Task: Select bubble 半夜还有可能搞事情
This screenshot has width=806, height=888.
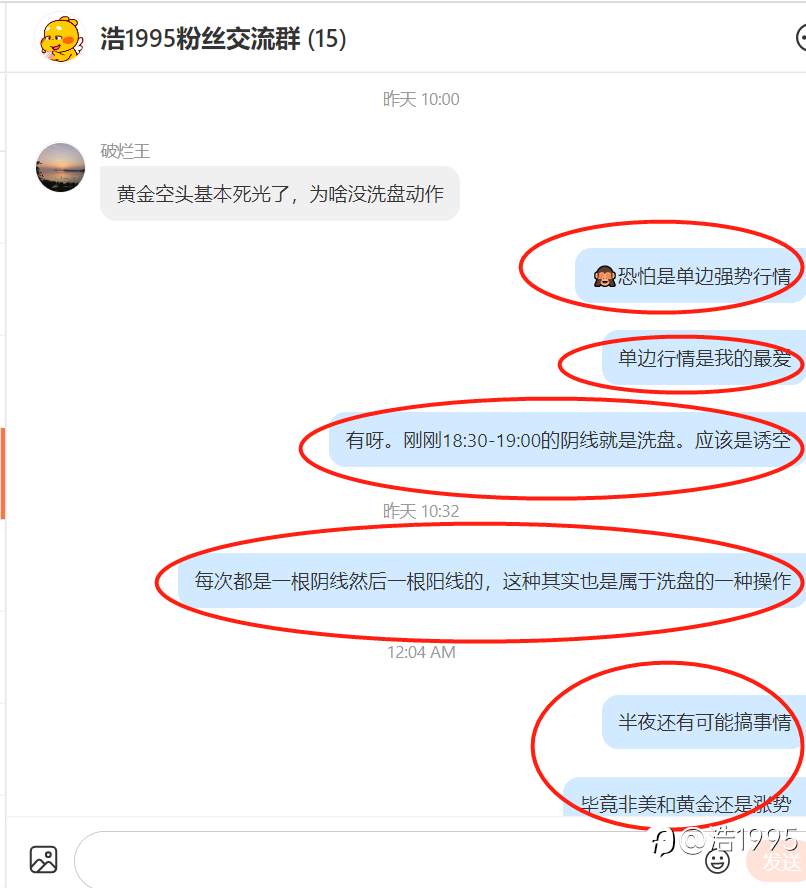Action: tap(704, 722)
